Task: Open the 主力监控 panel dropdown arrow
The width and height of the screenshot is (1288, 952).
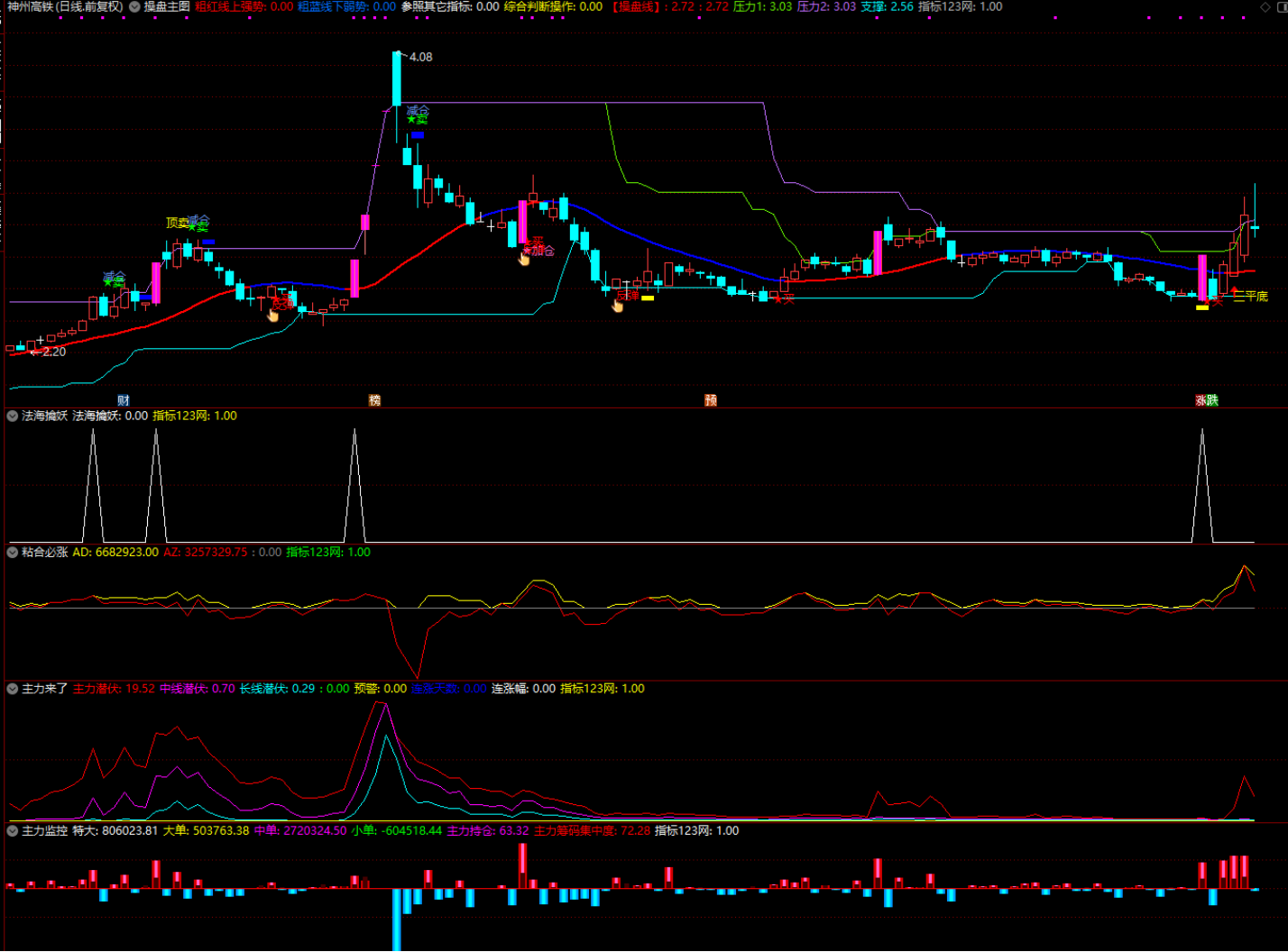Action: [13, 830]
